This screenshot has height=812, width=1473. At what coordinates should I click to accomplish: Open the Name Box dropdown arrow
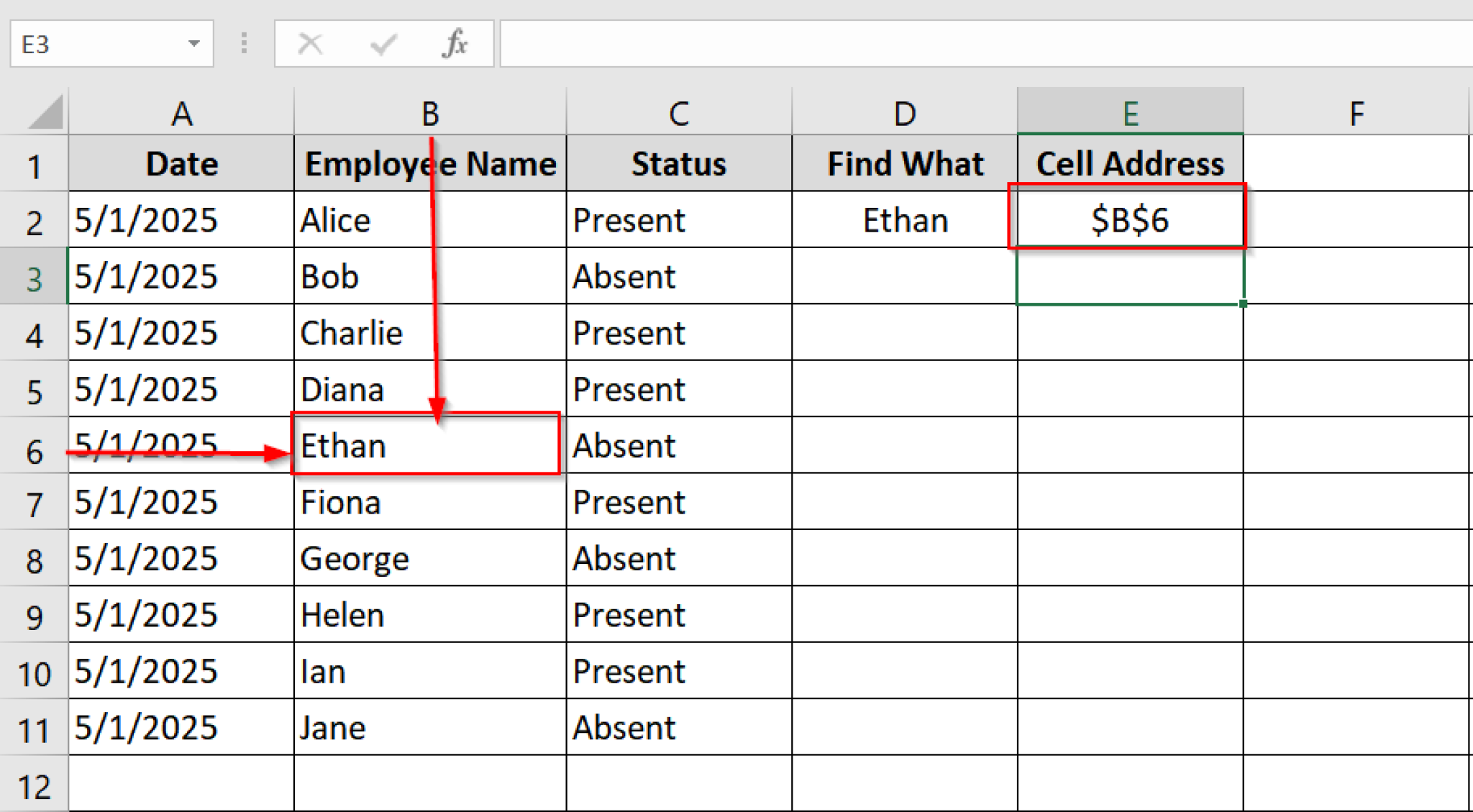[194, 44]
